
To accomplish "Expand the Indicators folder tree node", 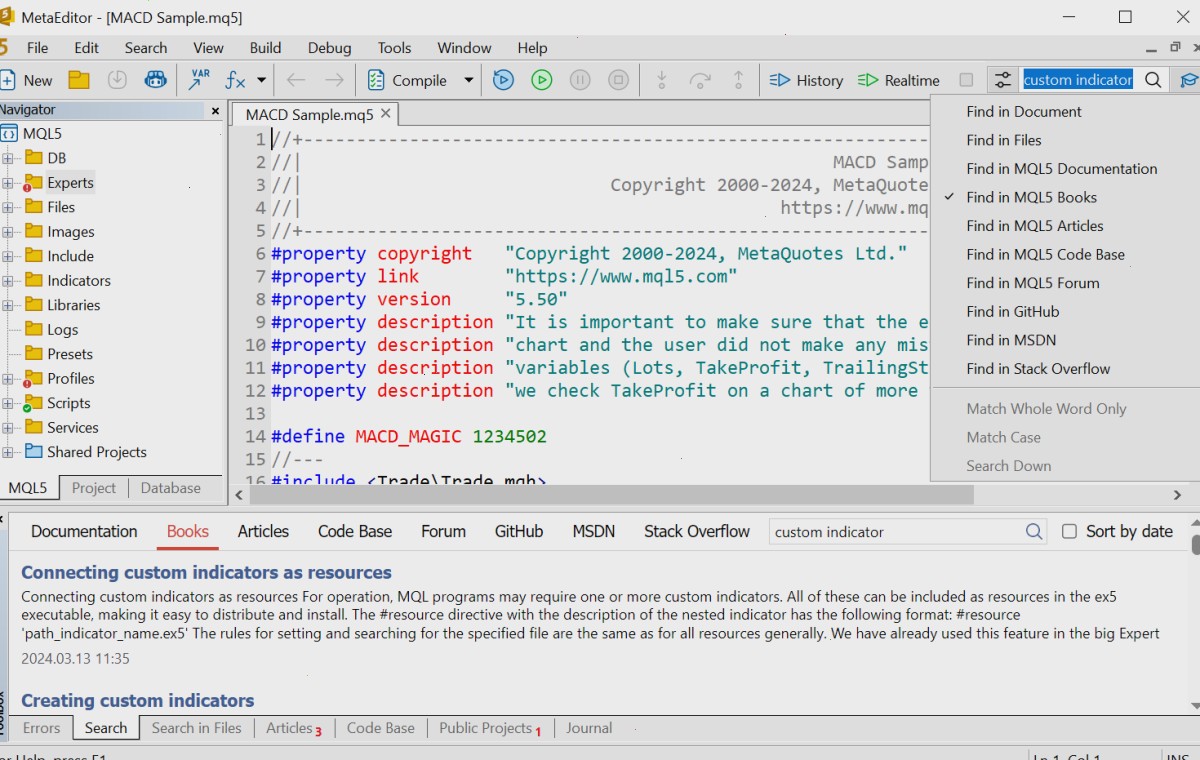I will 8,281.
